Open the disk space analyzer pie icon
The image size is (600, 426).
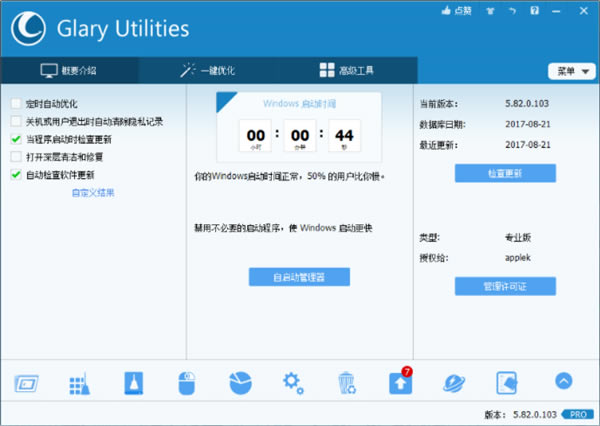click(x=240, y=383)
